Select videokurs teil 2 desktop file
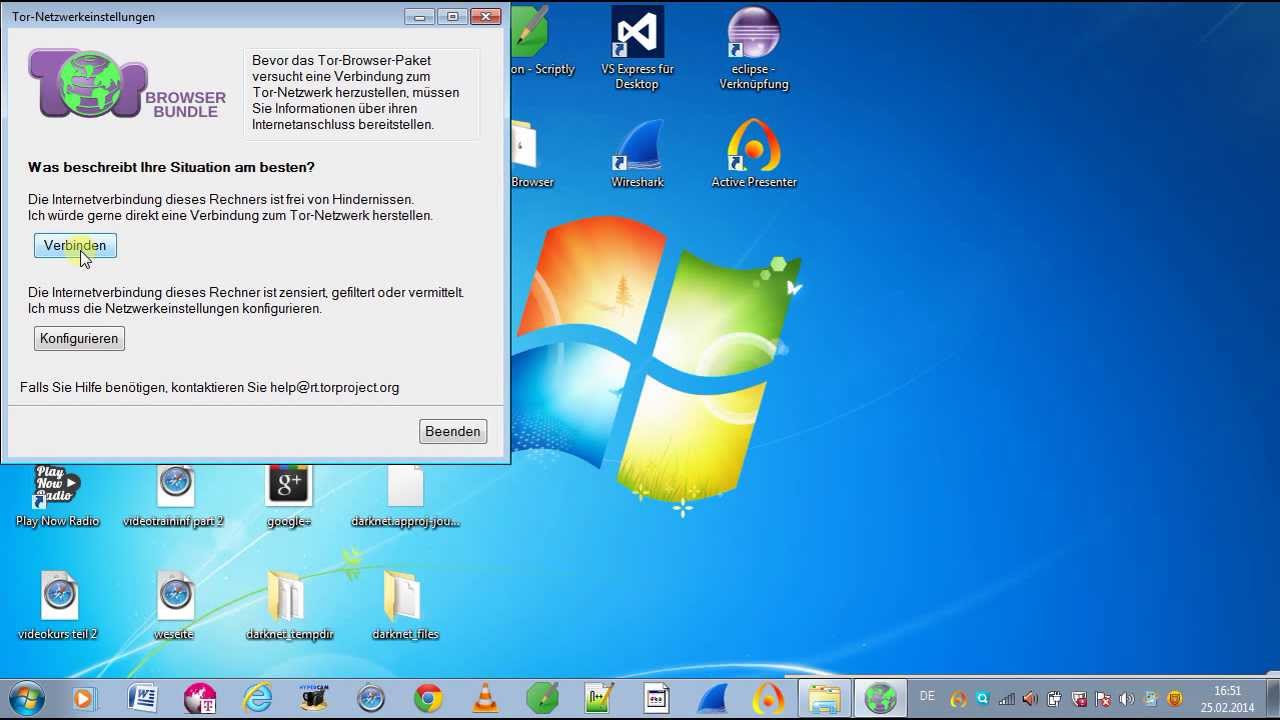Image resolution: width=1280 pixels, height=720 pixels. 58,606
